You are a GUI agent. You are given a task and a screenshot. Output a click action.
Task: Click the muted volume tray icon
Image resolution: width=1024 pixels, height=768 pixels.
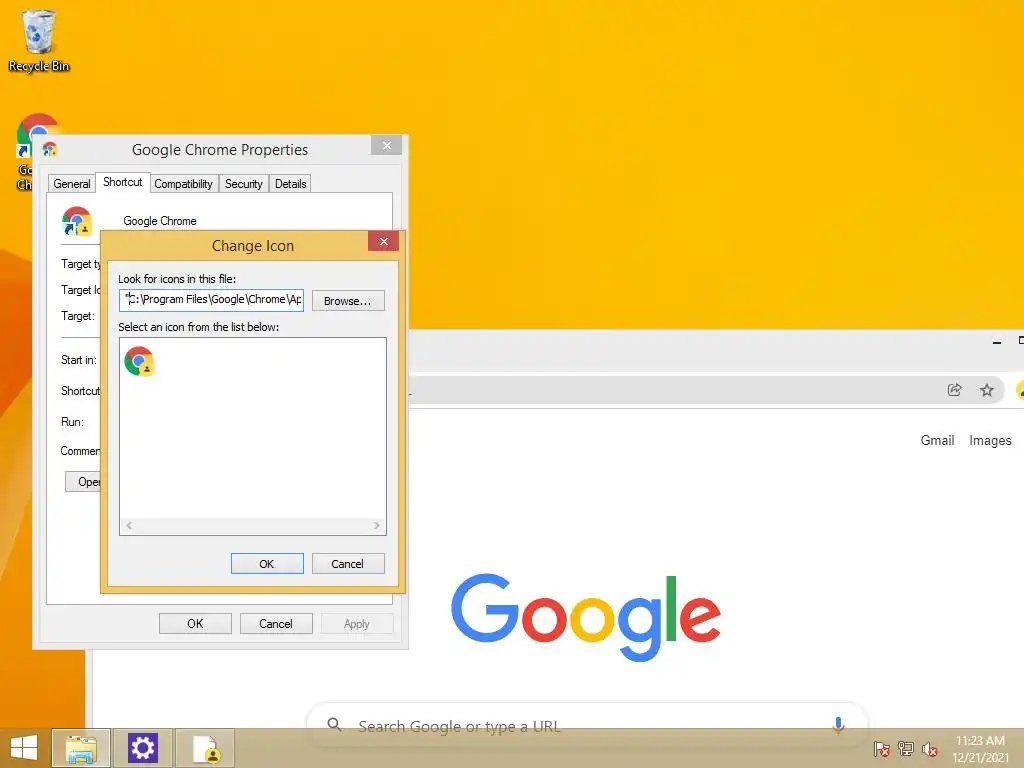[x=930, y=749]
